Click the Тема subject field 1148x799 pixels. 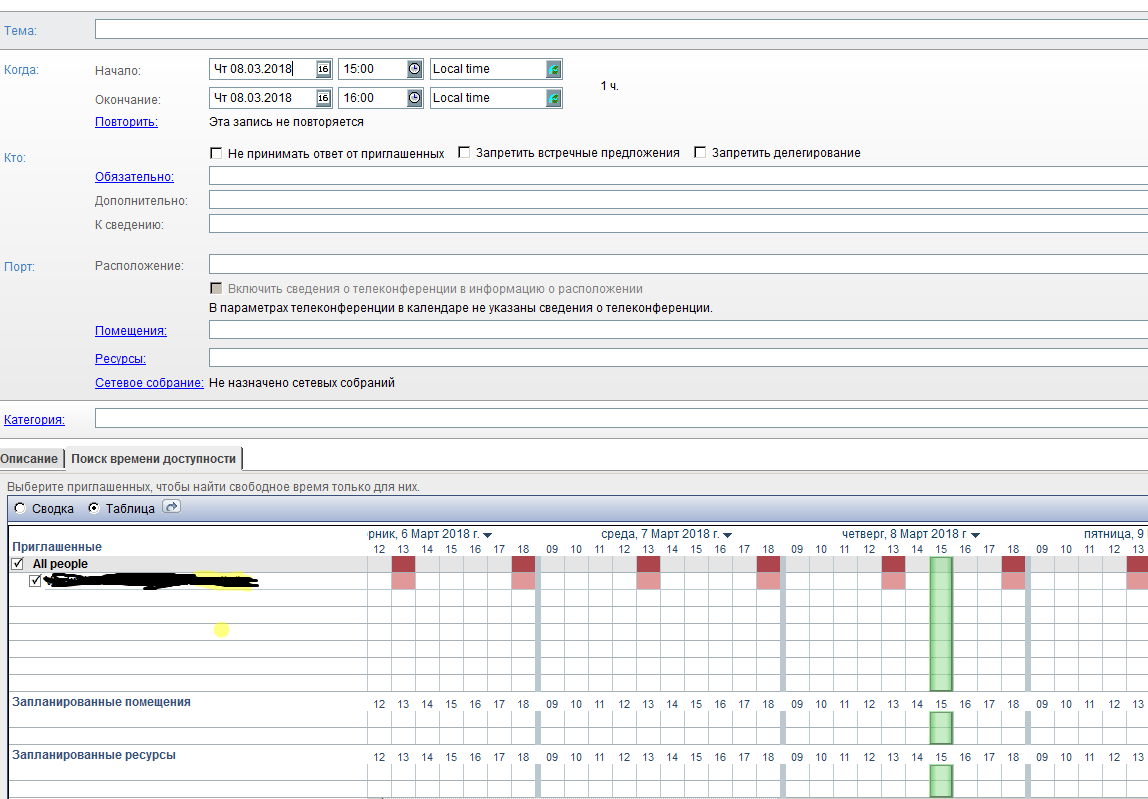click(x=621, y=29)
